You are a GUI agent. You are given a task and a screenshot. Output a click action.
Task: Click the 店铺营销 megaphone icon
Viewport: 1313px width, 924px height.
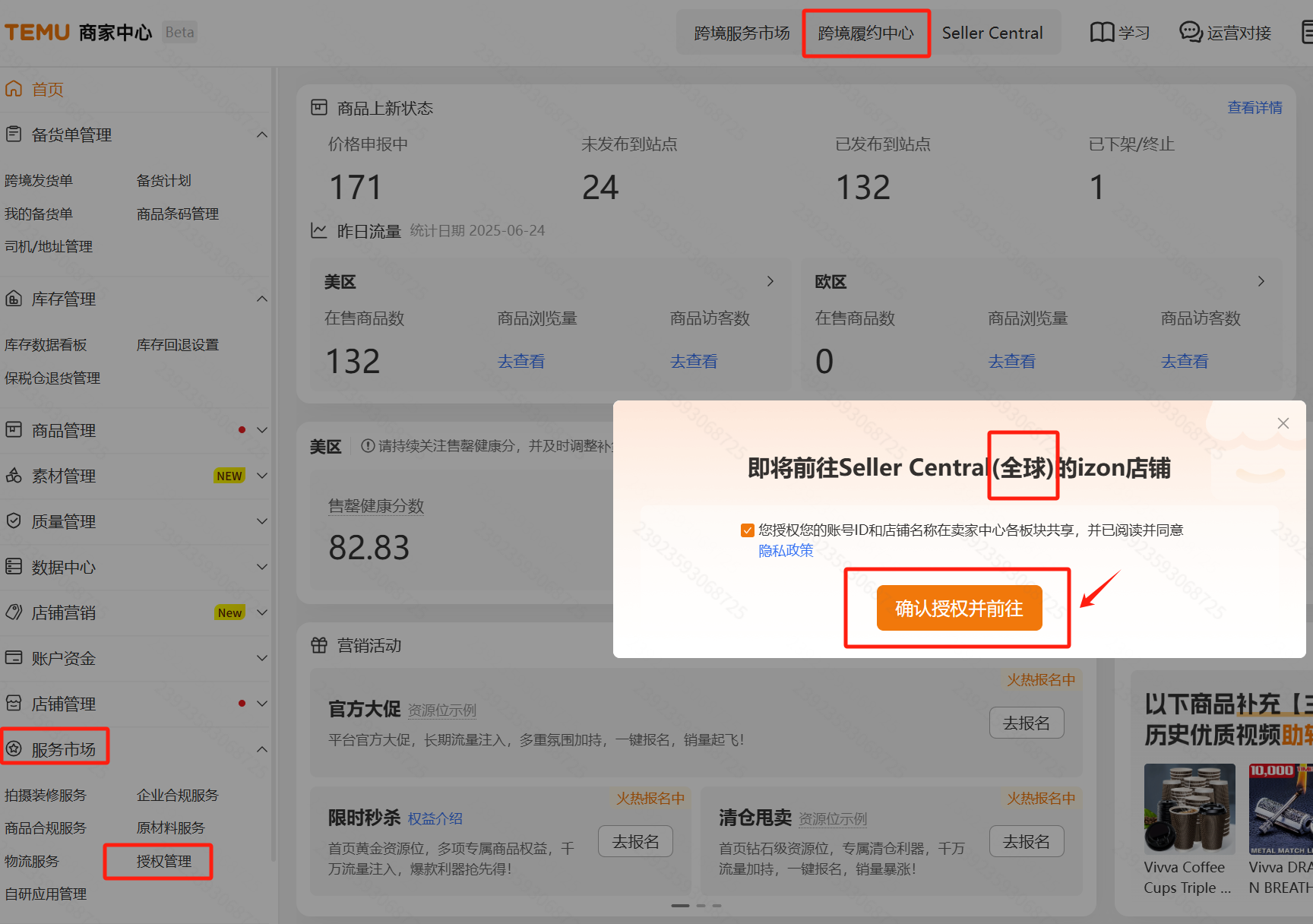coord(13,612)
